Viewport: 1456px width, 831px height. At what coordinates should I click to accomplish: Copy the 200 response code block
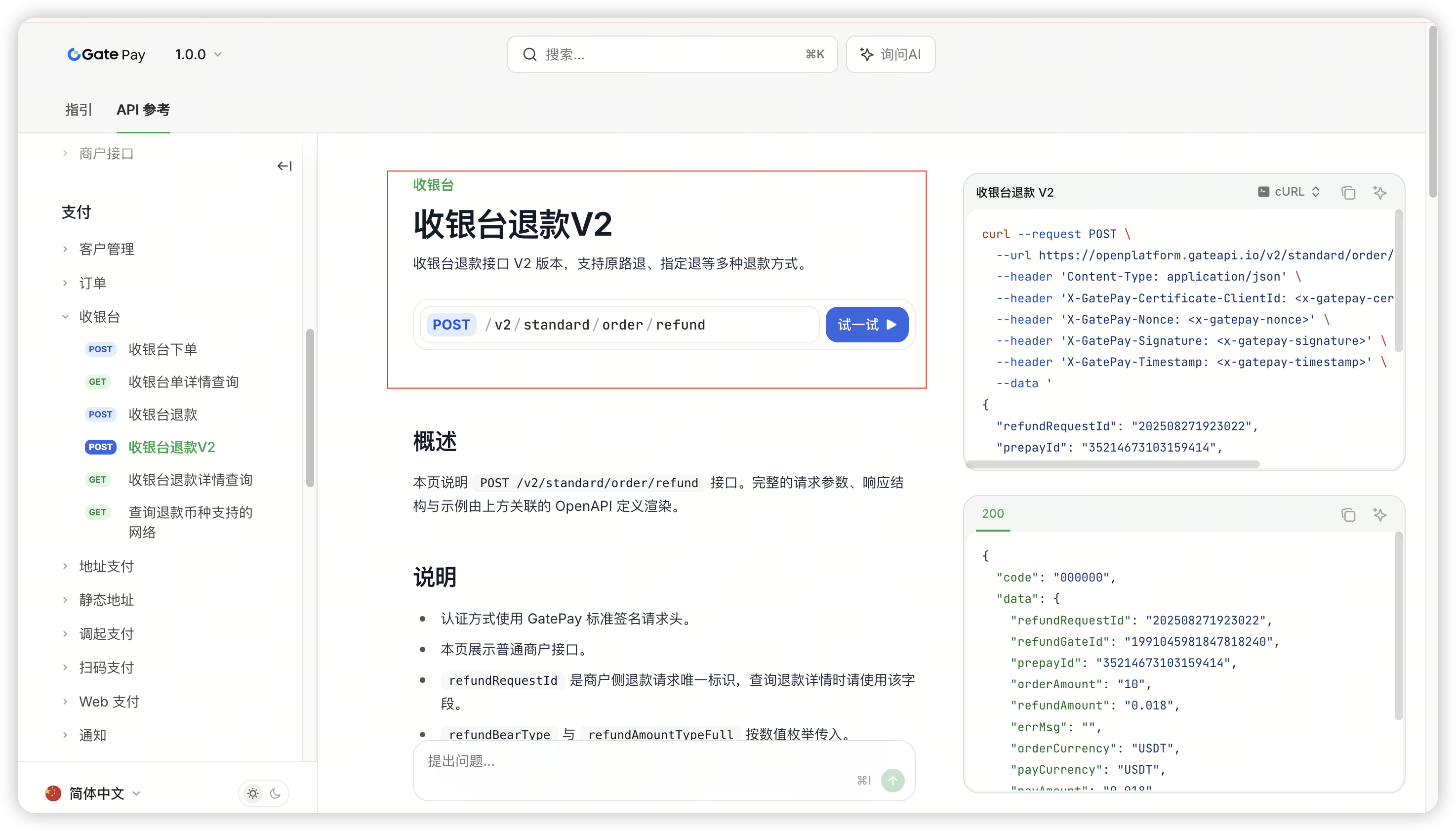(1348, 514)
